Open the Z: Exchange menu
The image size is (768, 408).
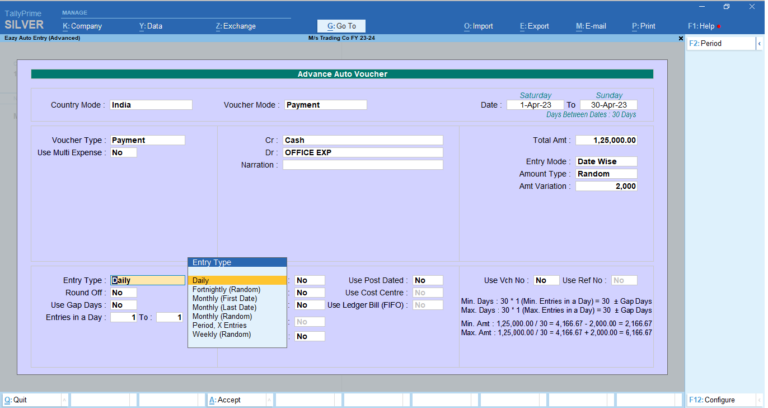pyautogui.click(x=236, y=26)
